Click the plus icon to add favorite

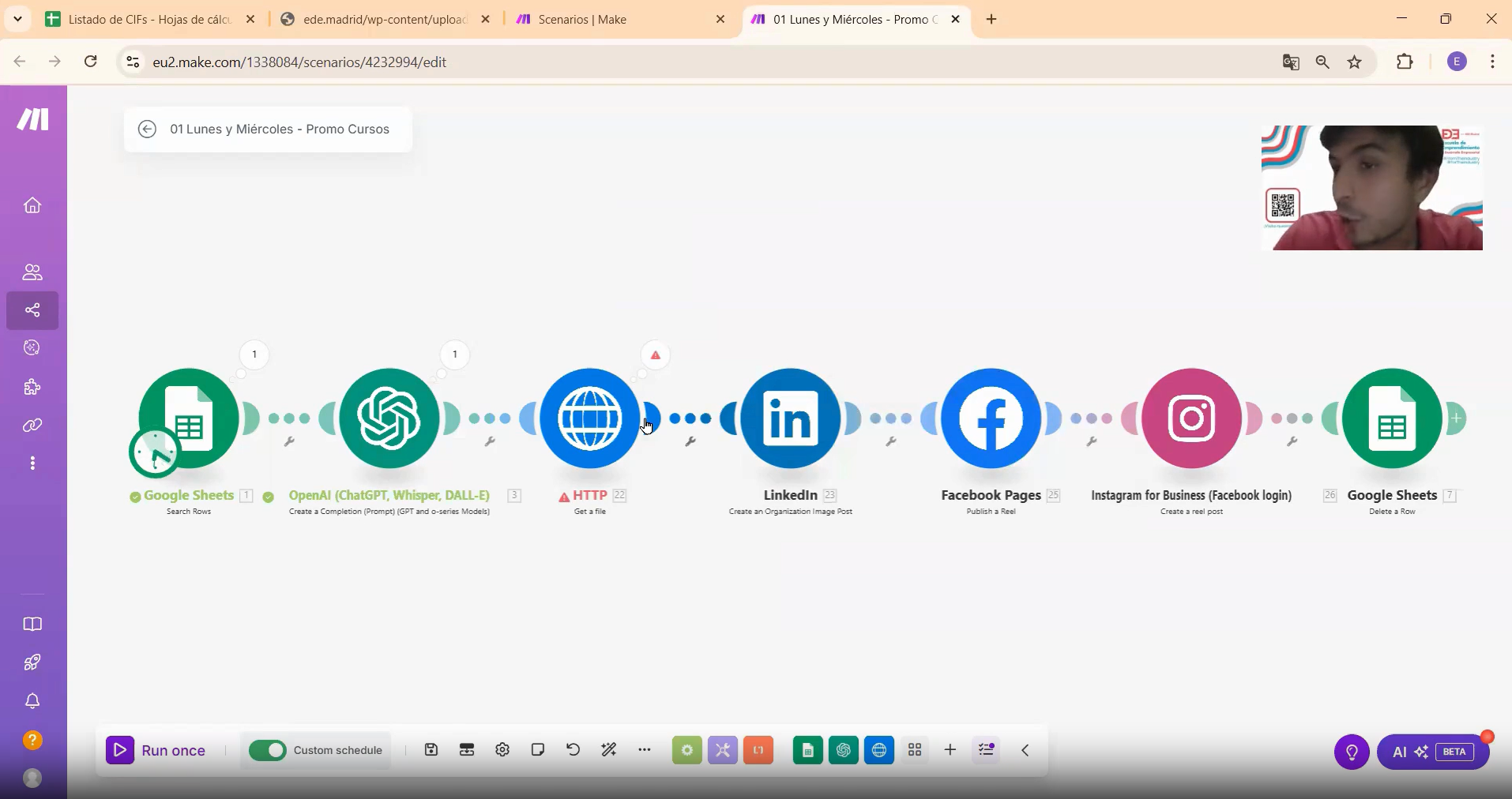click(950, 750)
